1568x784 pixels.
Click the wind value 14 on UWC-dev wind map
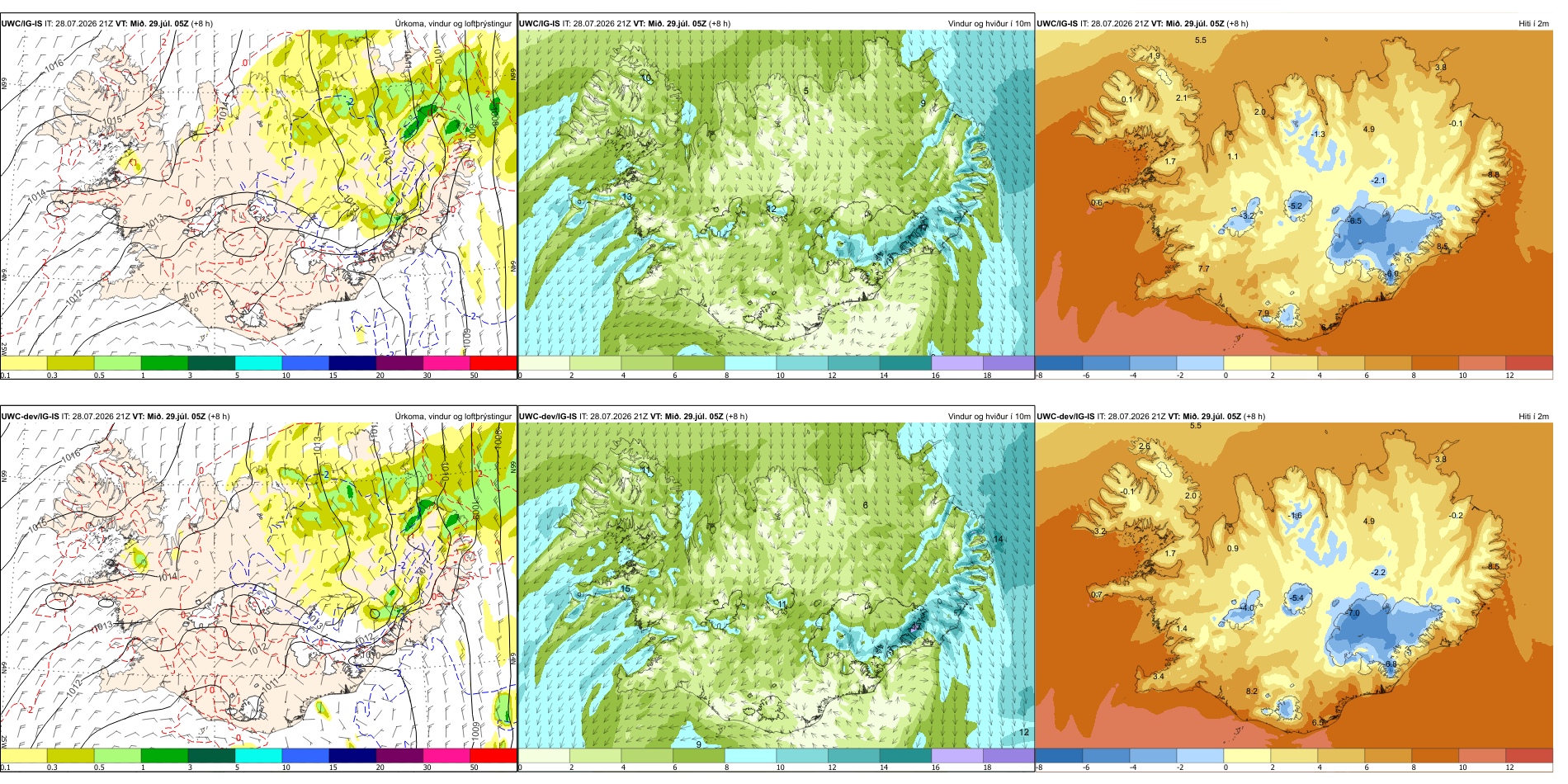click(x=998, y=540)
